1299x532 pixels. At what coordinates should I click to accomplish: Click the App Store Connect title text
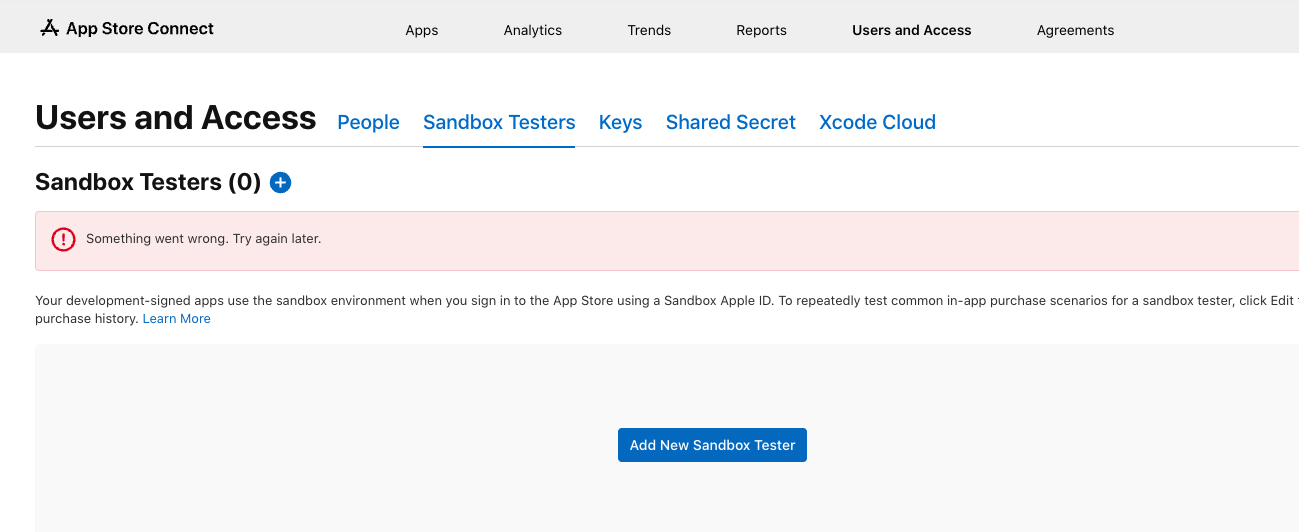(140, 29)
